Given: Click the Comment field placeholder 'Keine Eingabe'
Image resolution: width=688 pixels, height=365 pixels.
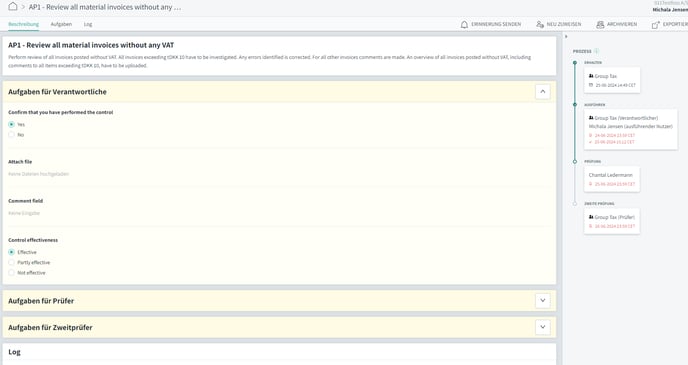Looking at the screenshot, I should [24, 213].
